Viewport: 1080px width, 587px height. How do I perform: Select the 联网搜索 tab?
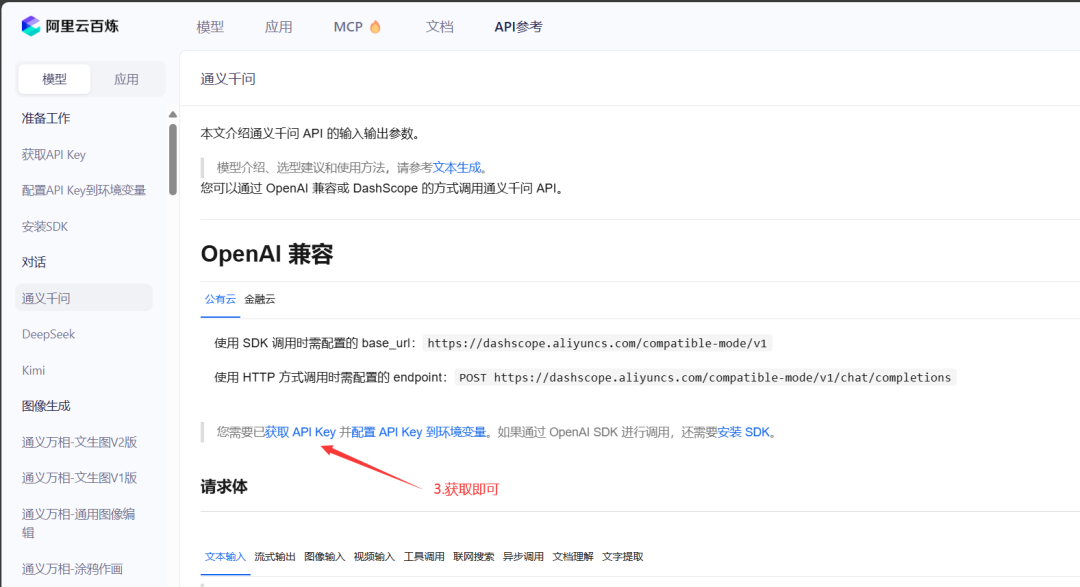click(473, 557)
